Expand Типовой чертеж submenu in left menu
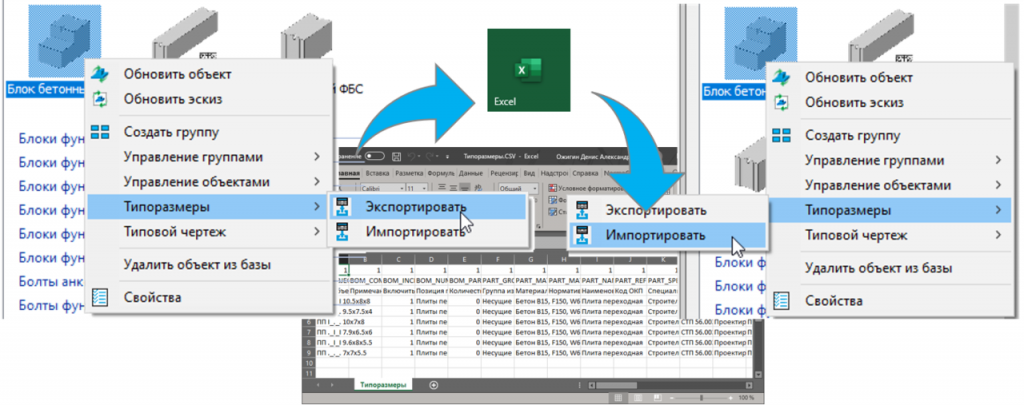Image resolution: width=1024 pixels, height=405 pixels. point(317,231)
